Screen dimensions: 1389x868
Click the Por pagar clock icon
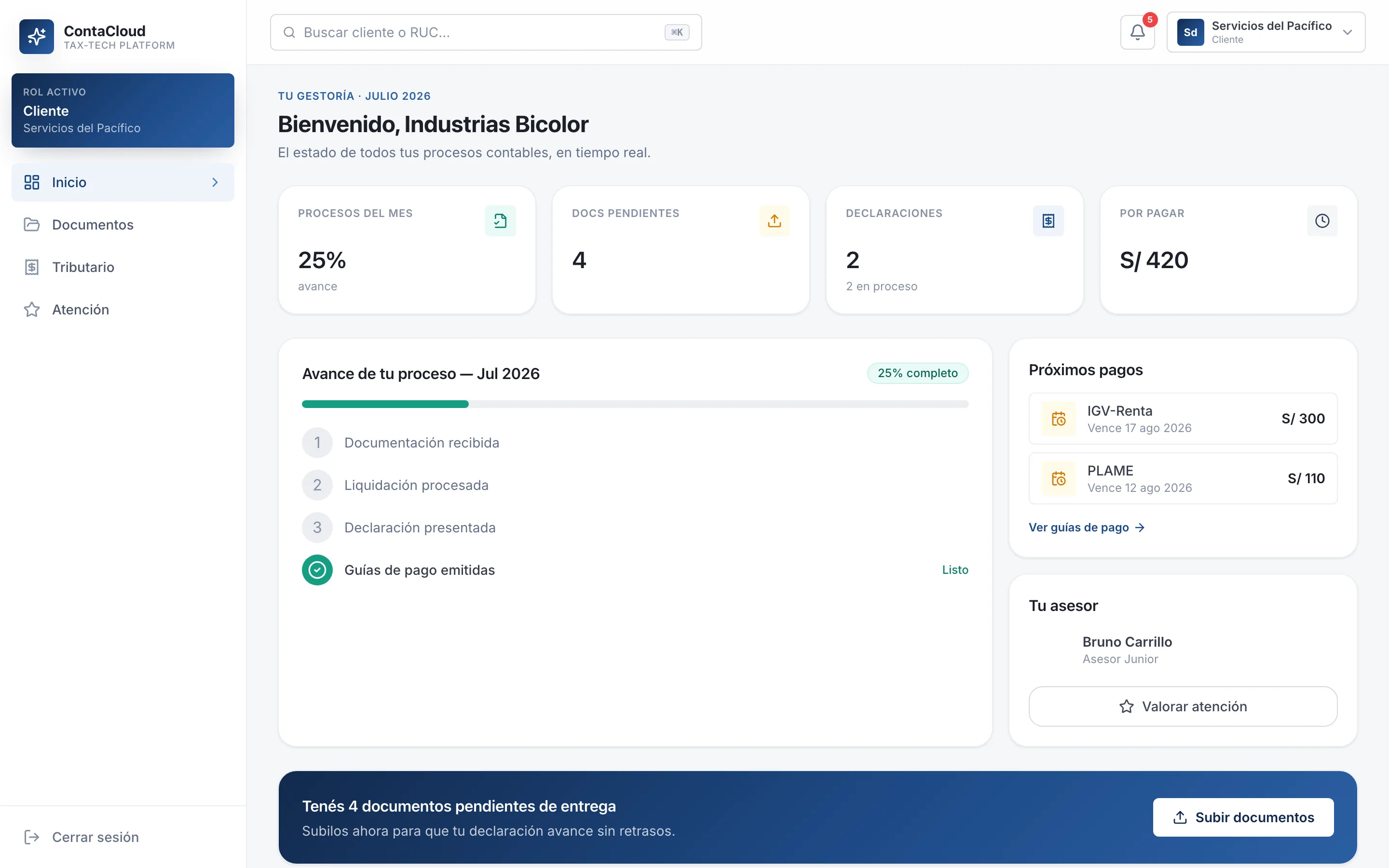coord(1322,221)
